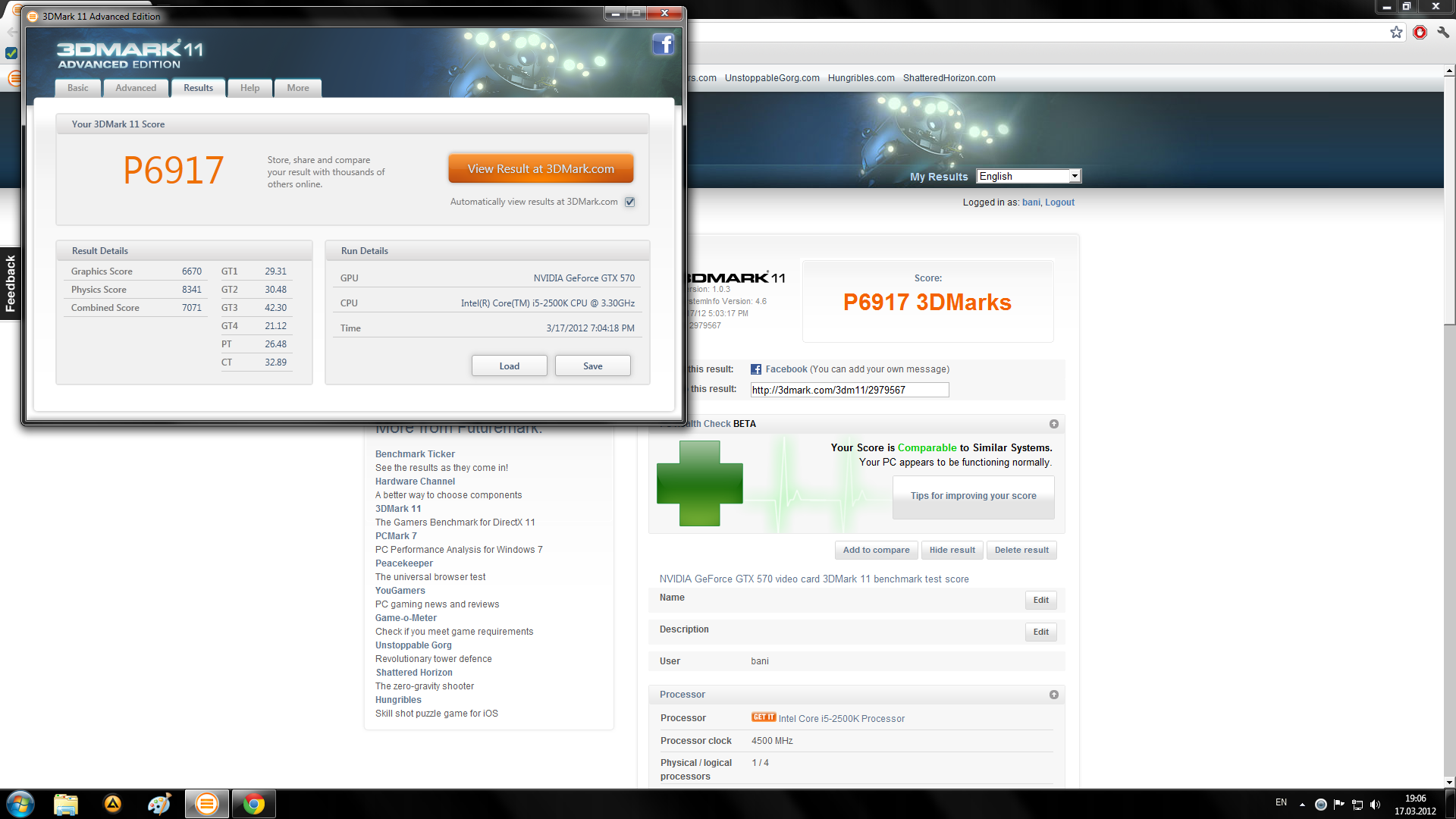
Task: Click Add to compare button
Action: tap(877, 551)
